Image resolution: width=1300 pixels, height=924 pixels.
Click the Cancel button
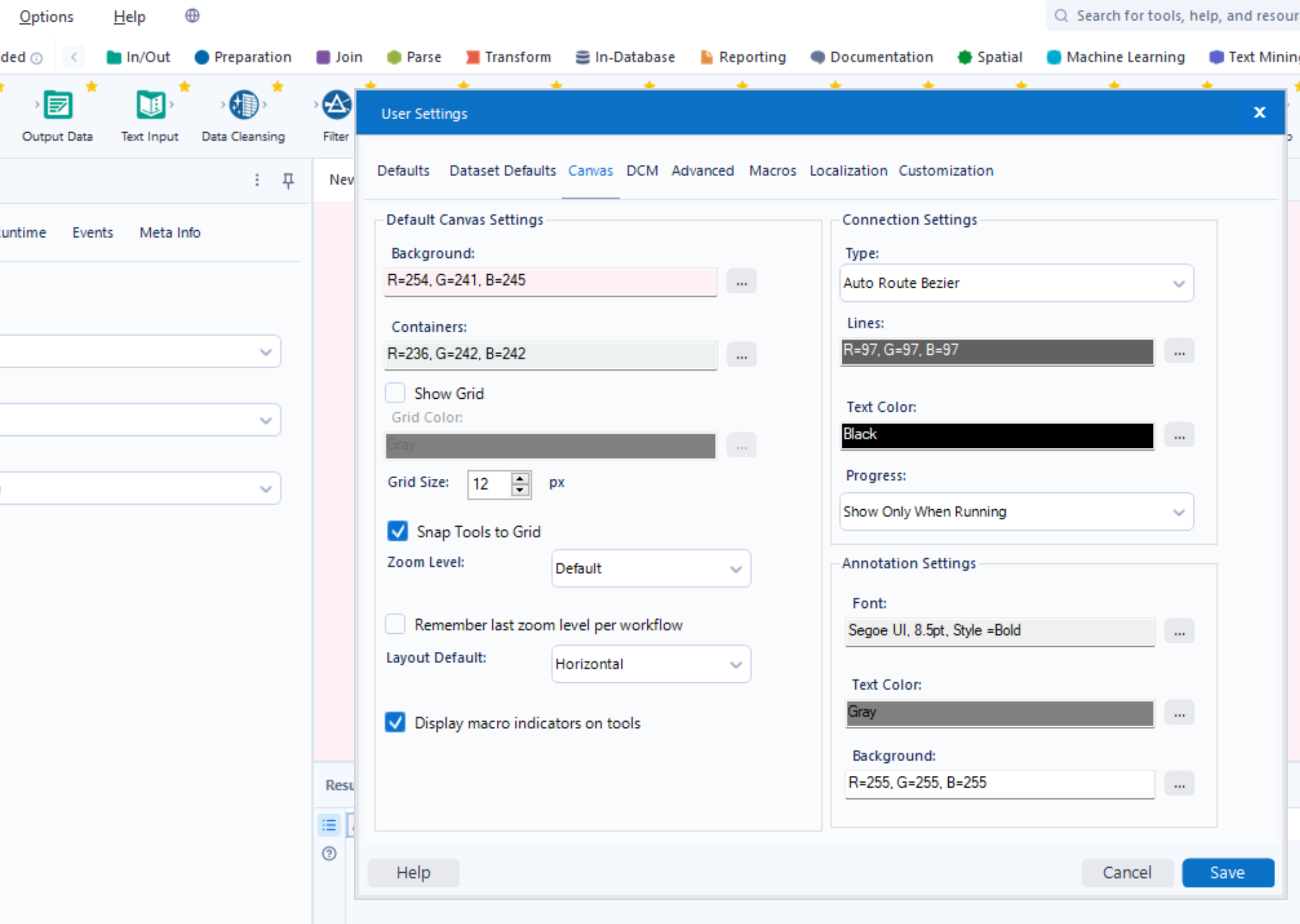pos(1126,872)
